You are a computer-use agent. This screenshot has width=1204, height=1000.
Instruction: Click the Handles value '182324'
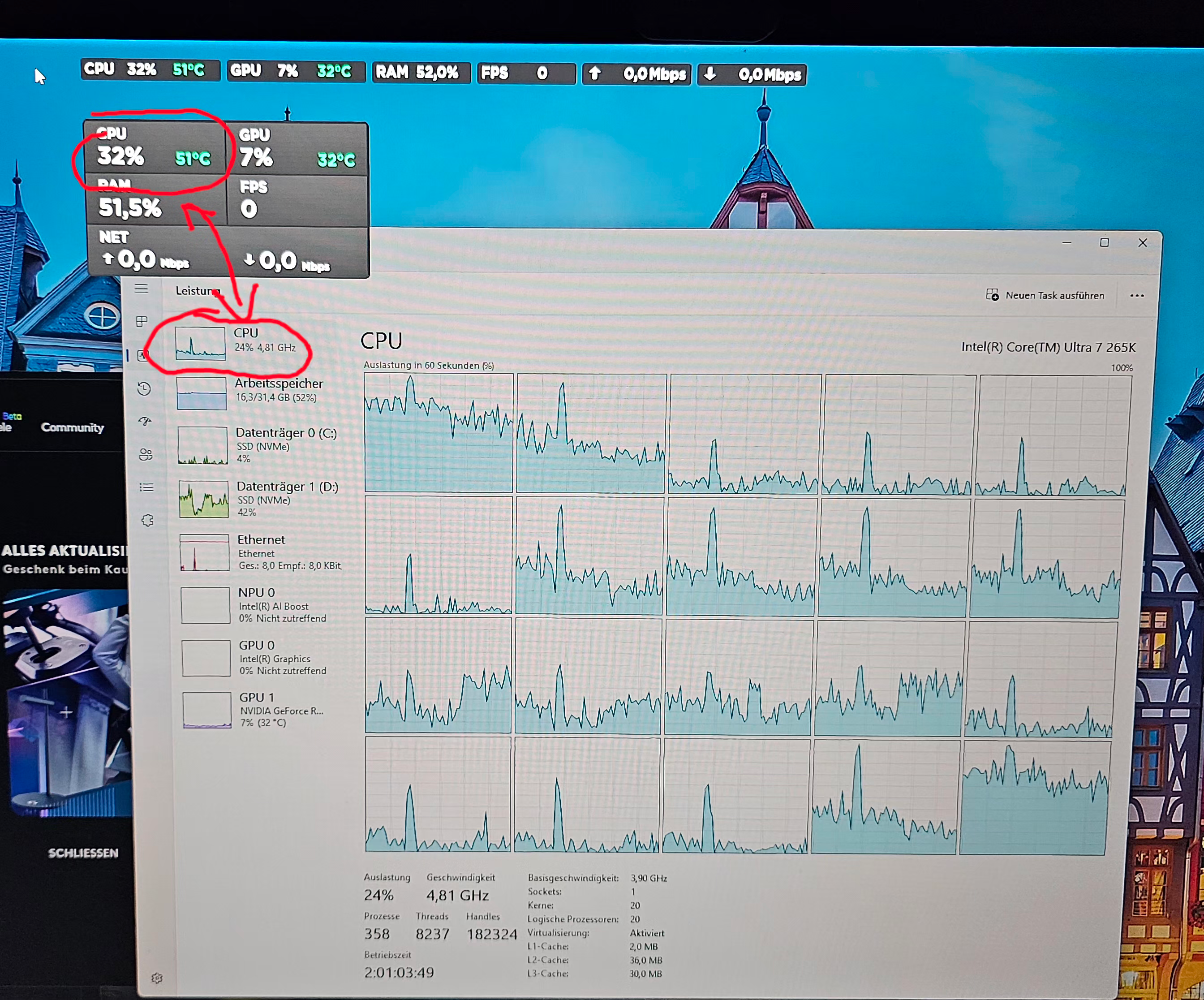(x=491, y=934)
